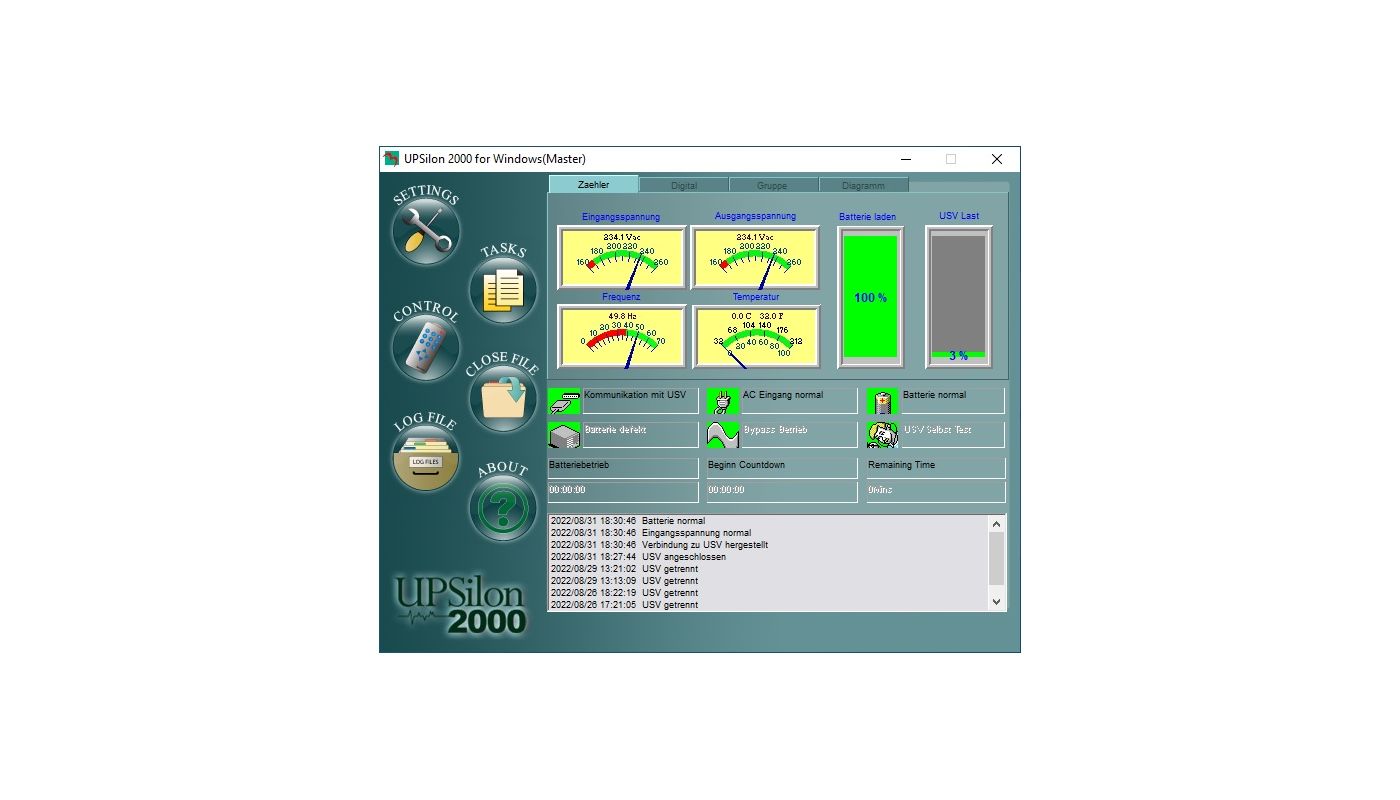Click the 'USV Selbst Test' status text
Viewport: 1400px width, 800px height.
(x=937, y=430)
